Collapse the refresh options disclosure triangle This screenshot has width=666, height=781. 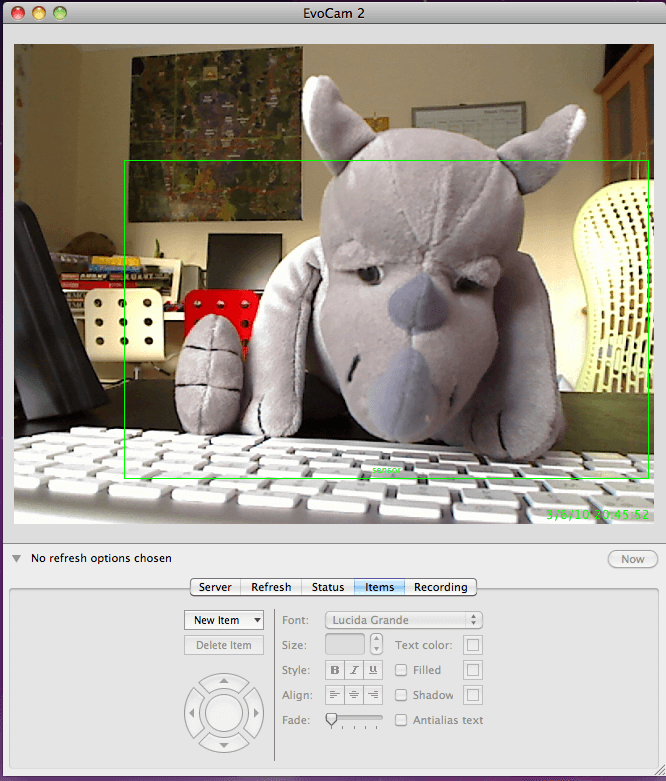point(17,559)
